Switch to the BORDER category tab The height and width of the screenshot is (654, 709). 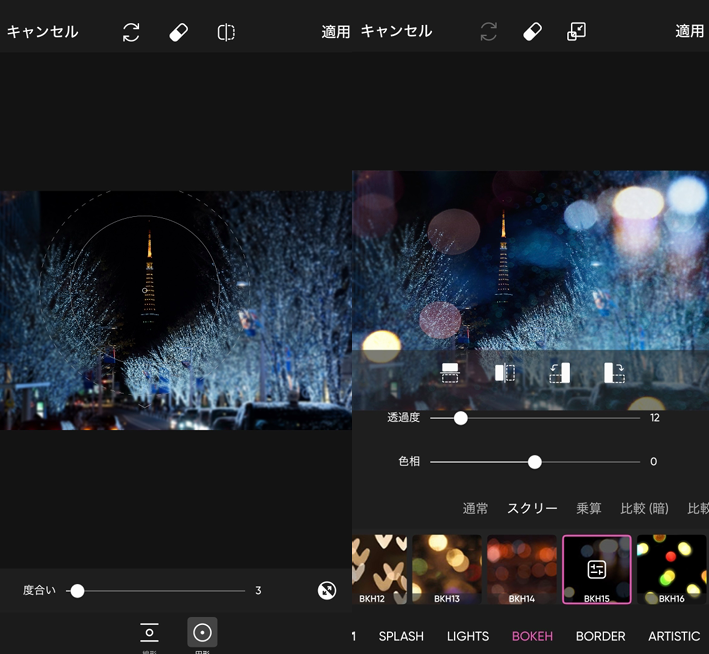[600, 636]
